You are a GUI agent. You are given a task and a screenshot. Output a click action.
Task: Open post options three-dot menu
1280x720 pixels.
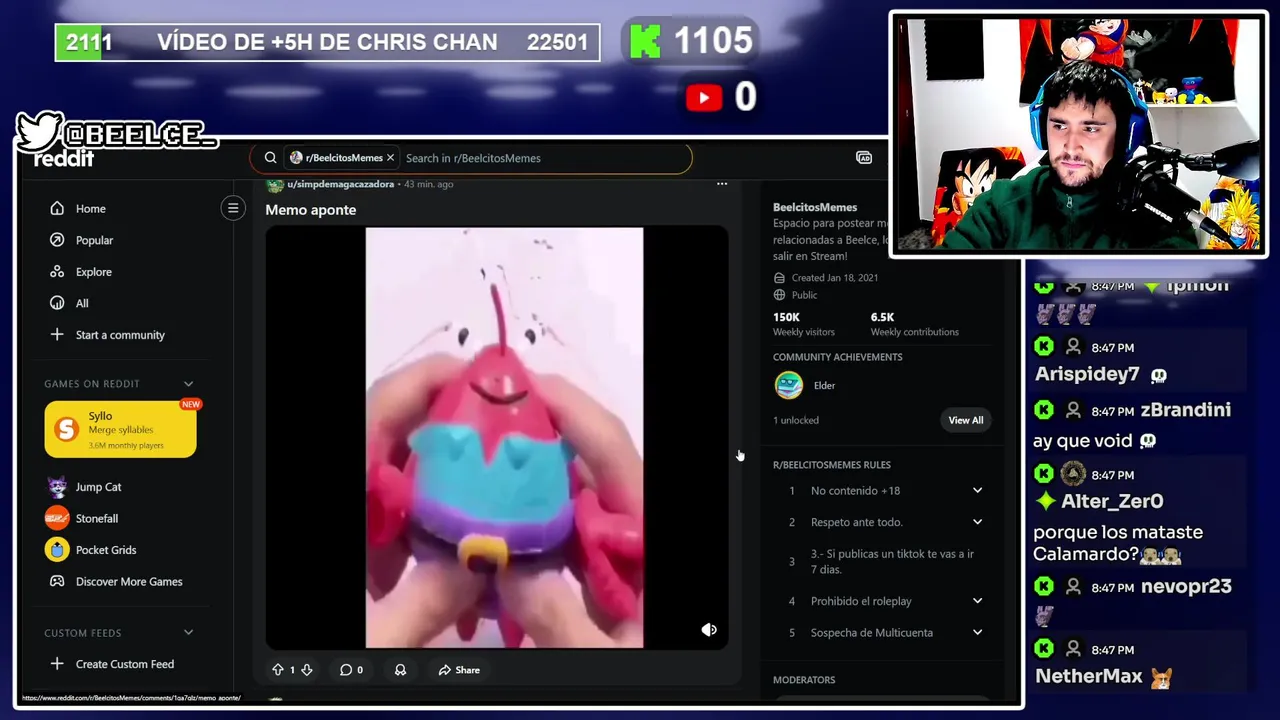pos(722,184)
